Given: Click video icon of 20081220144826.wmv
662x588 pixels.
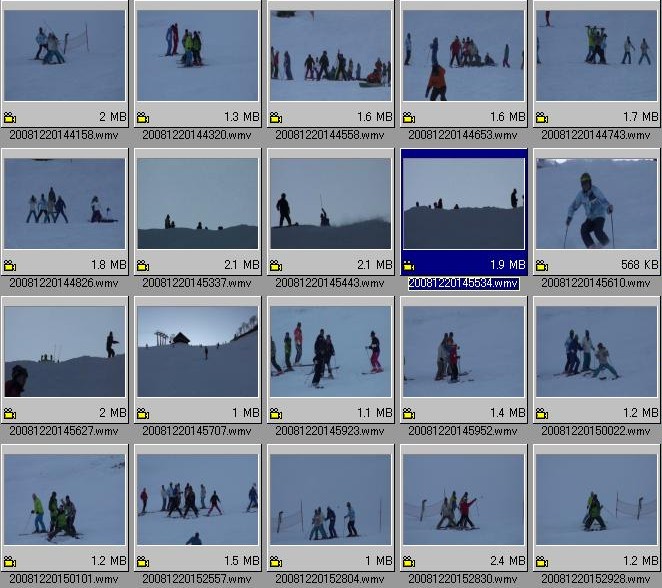Looking at the screenshot, I should pos(10,266).
